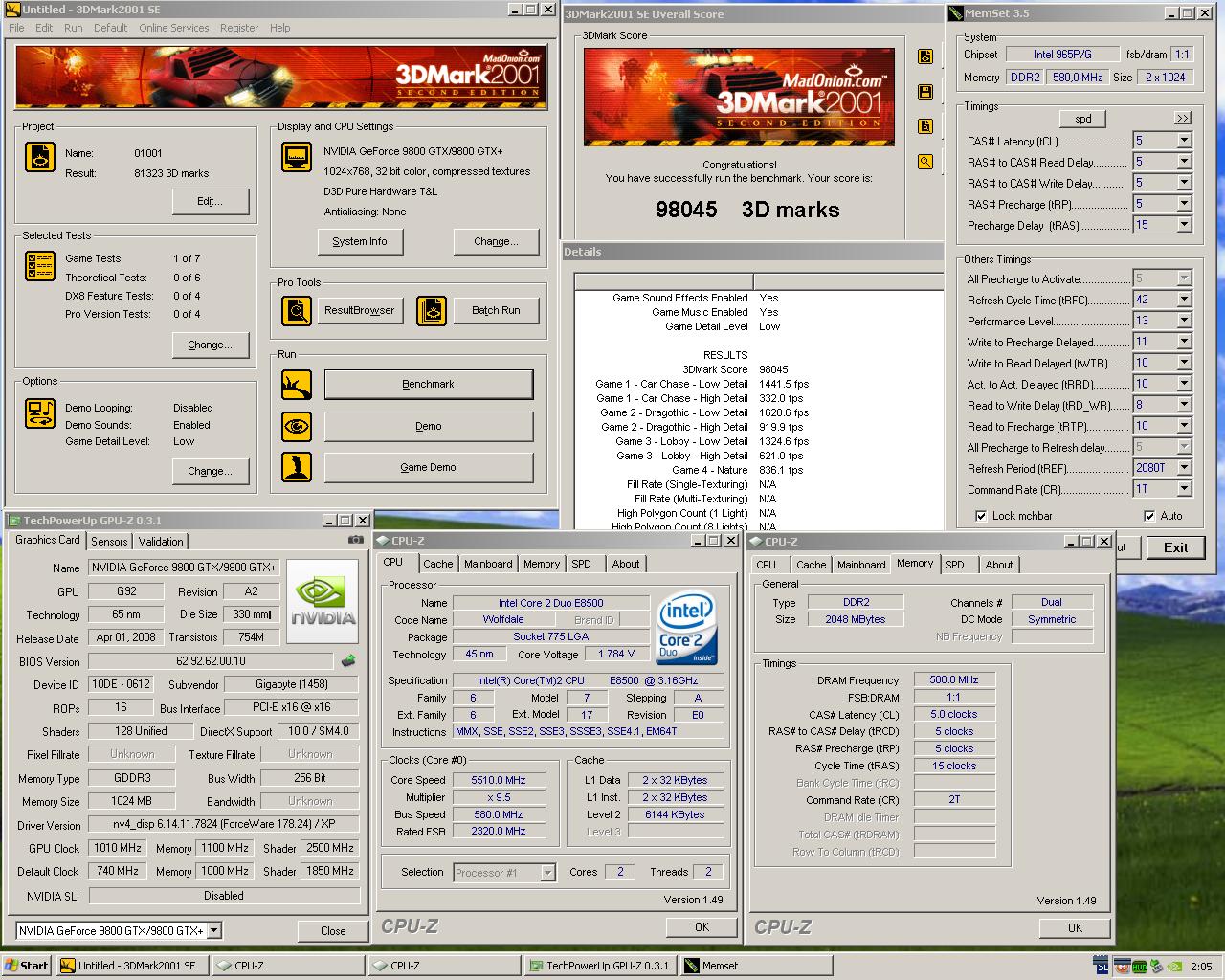Open the Refresh Period (tREF) dropdown
Screen dimensions: 1225x980
click(x=1184, y=468)
